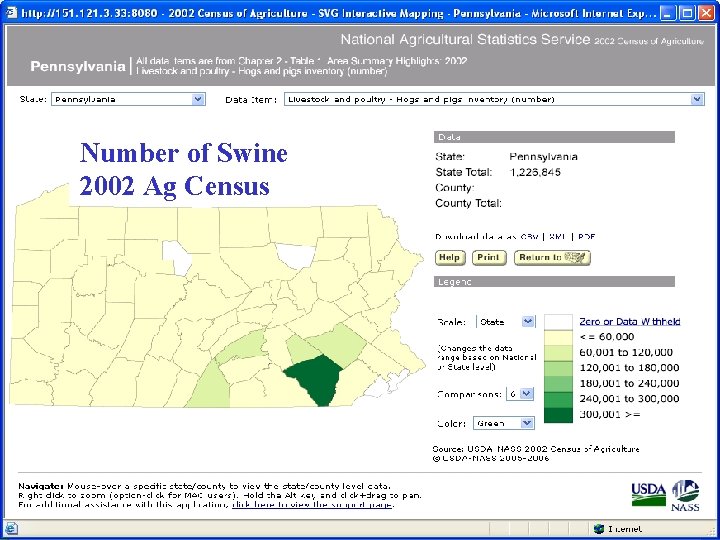The image size is (720, 540).
Task: Click the Data panel header
Action: pos(554,137)
